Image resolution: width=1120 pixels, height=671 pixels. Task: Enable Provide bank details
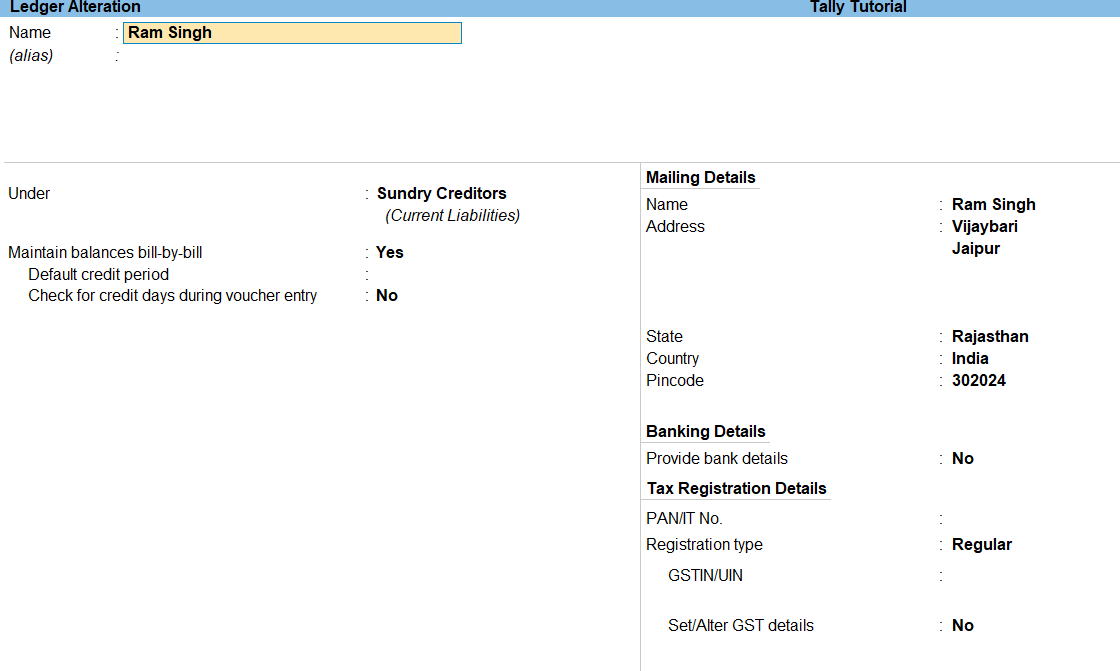click(x=961, y=458)
